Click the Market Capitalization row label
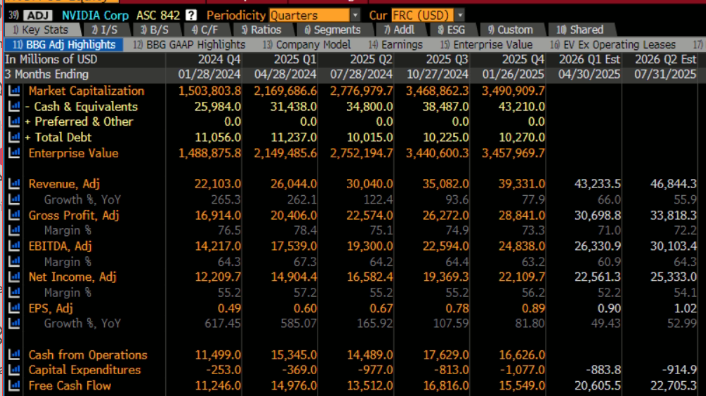Image resolution: width=706 pixels, height=396 pixels. click(86, 90)
